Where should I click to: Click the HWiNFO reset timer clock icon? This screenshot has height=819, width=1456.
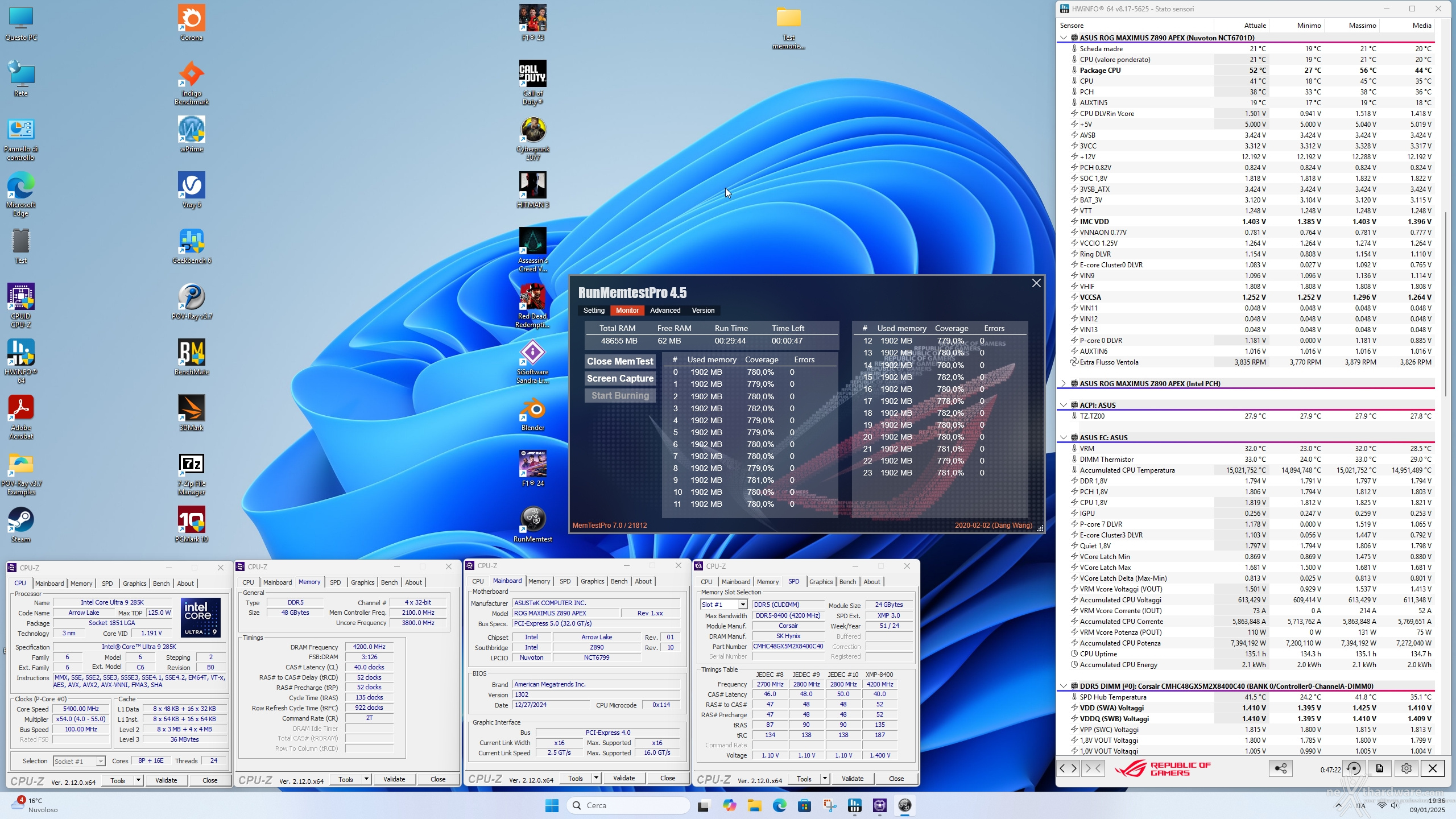pyautogui.click(x=1354, y=768)
